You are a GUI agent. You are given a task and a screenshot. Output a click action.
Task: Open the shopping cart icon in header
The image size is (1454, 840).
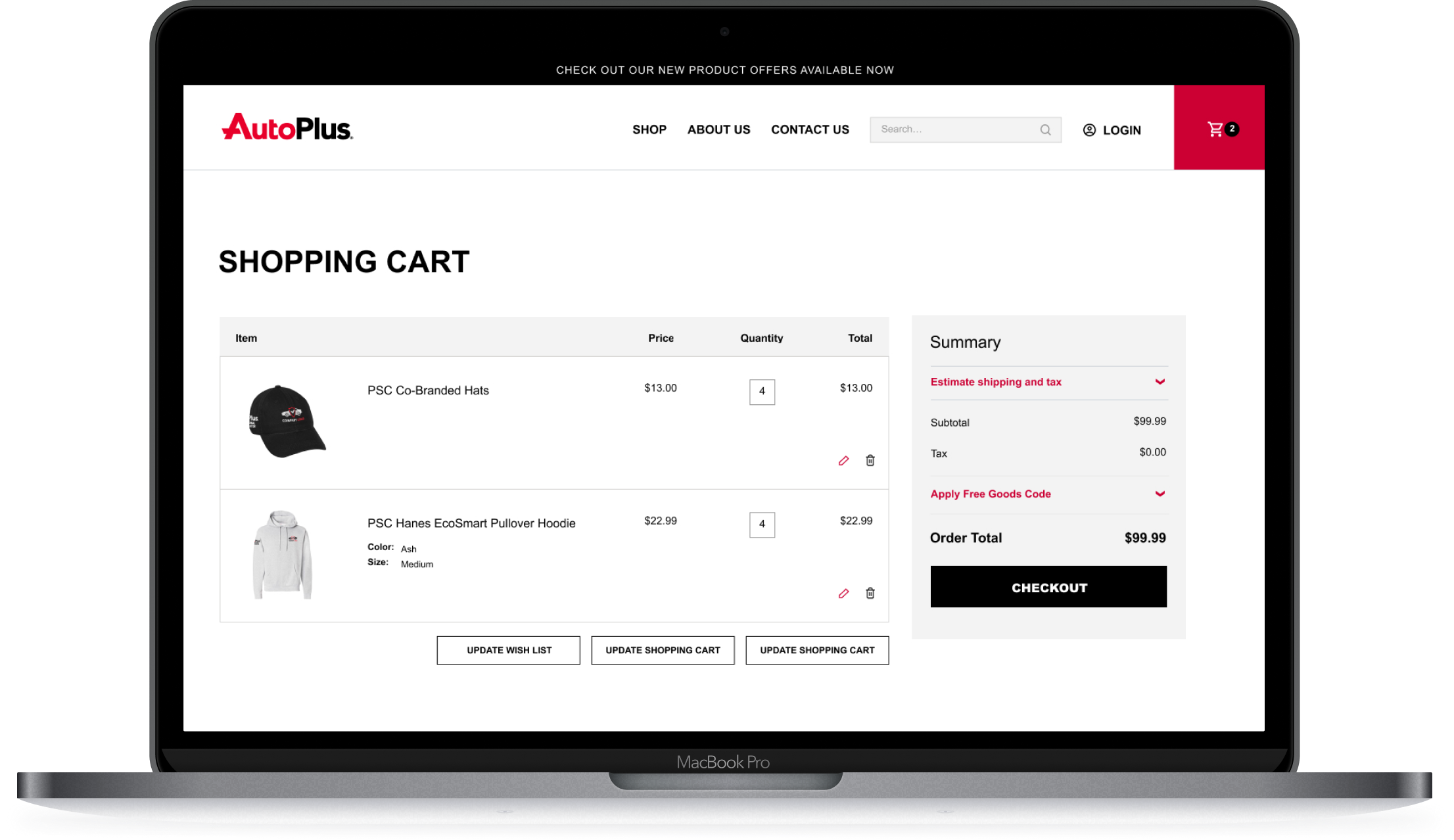[1216, 129]
